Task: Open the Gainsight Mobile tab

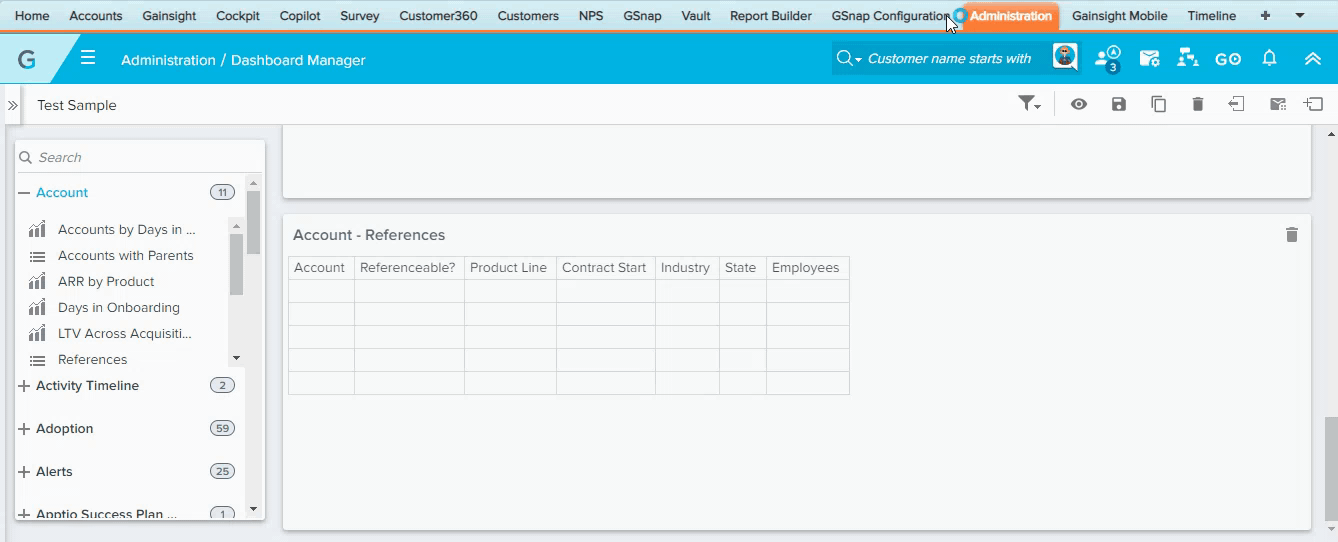Action: tap(1120, 16)
